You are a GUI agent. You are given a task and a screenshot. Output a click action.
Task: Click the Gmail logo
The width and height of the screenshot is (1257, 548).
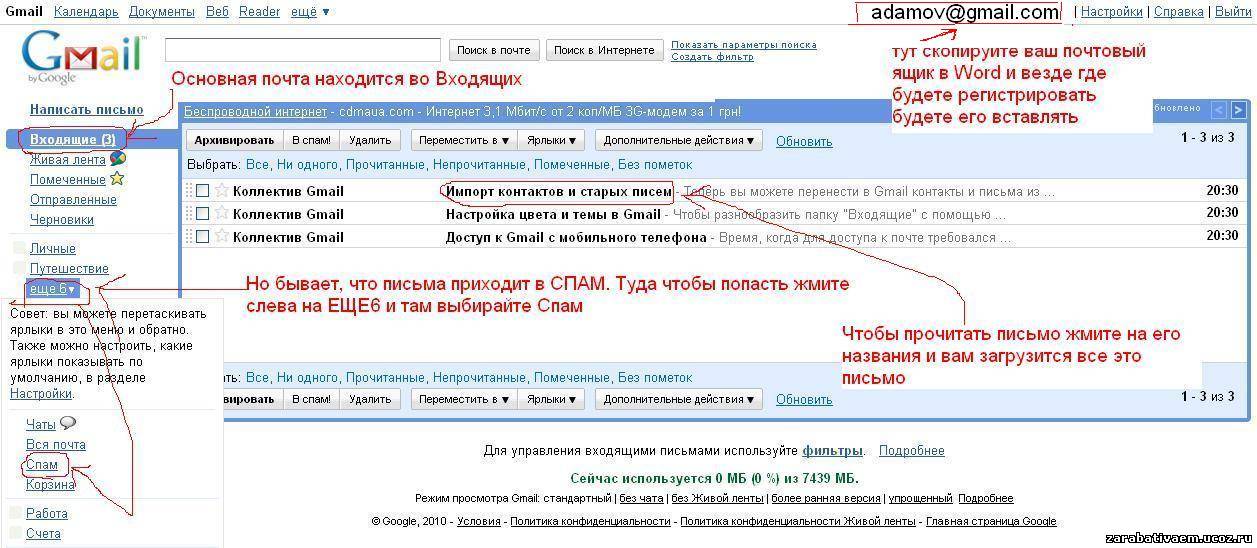point(83,57)
